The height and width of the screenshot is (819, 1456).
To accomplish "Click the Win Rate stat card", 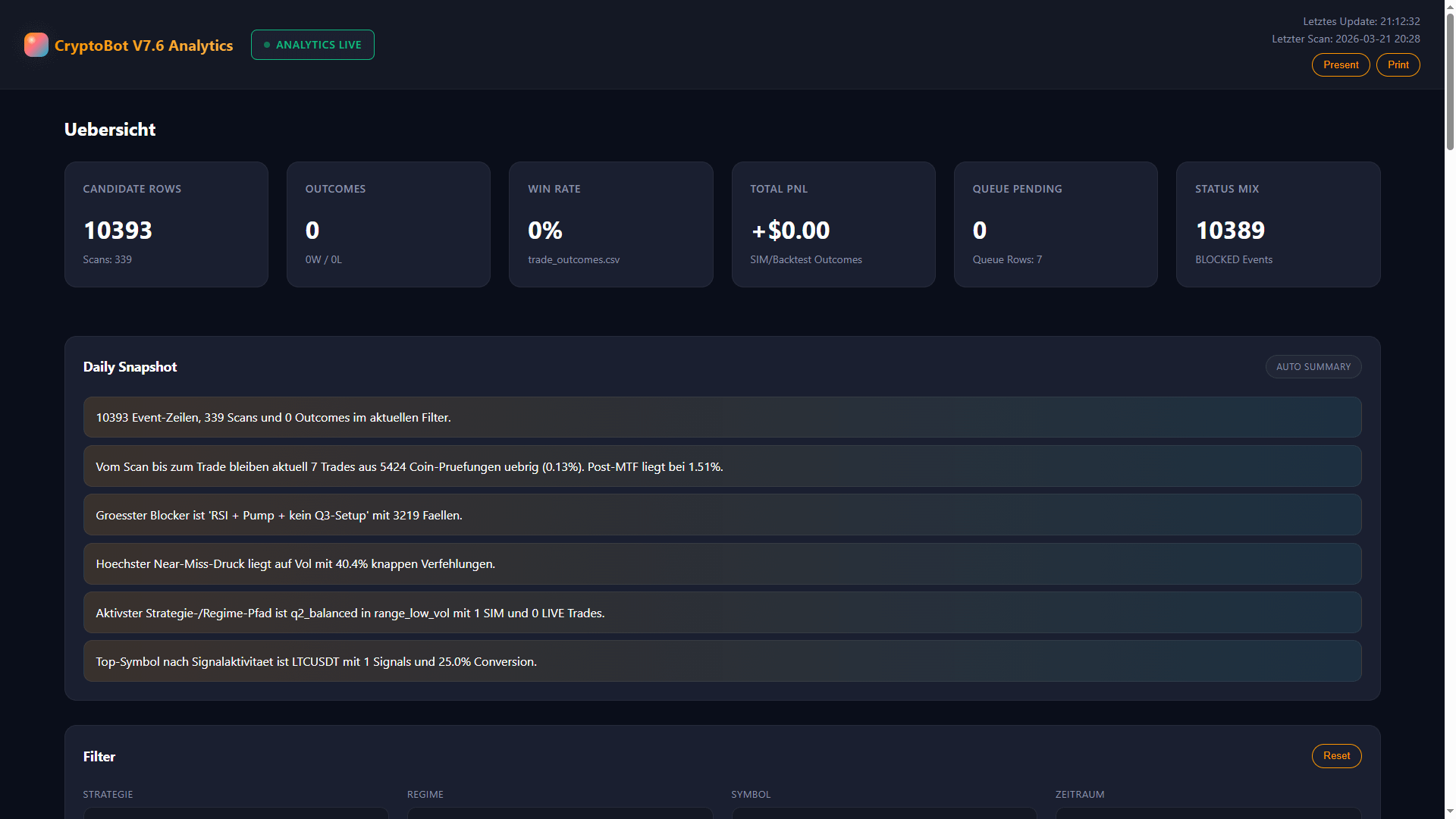I will coord(610,224).
